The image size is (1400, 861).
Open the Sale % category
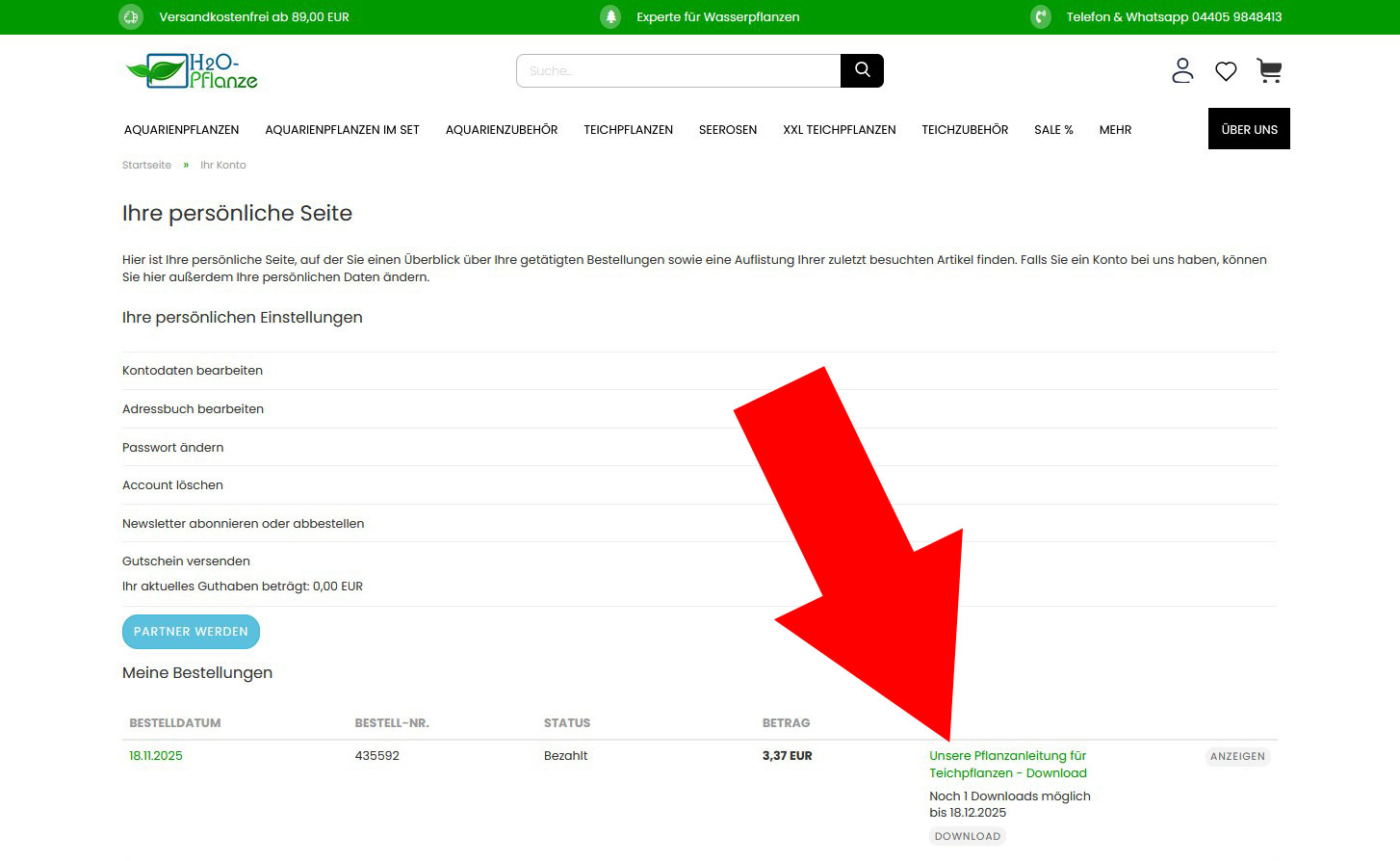(1053, 130)
